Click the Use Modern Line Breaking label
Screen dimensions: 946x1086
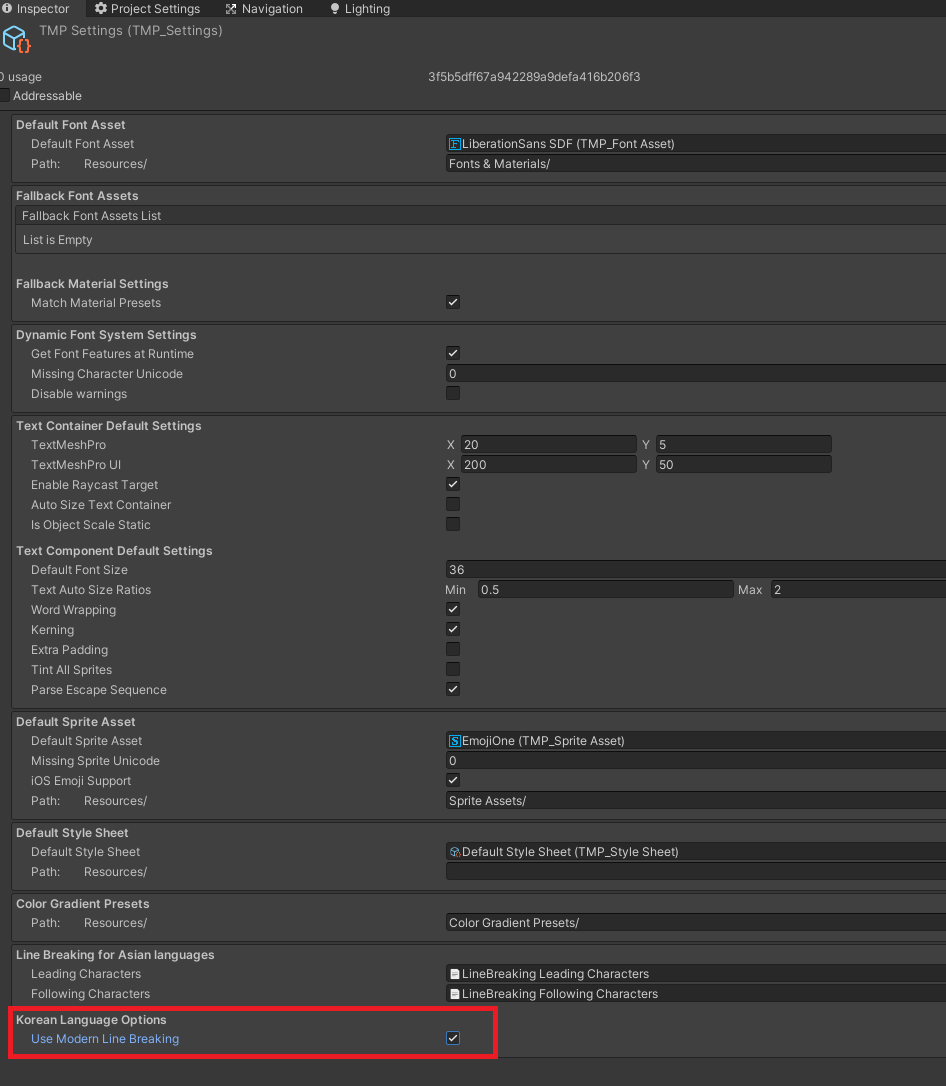pos(105,1039)
